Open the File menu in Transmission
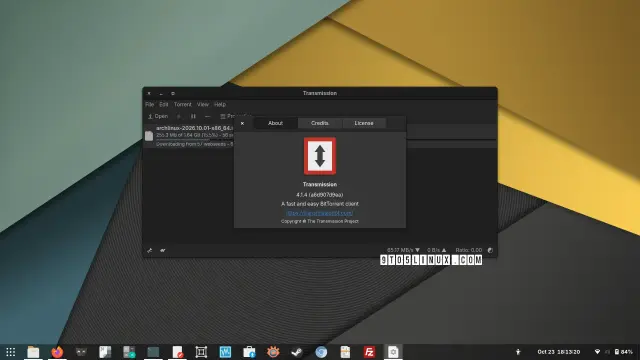This screenshot has width=640, height=360. point(150,104)
